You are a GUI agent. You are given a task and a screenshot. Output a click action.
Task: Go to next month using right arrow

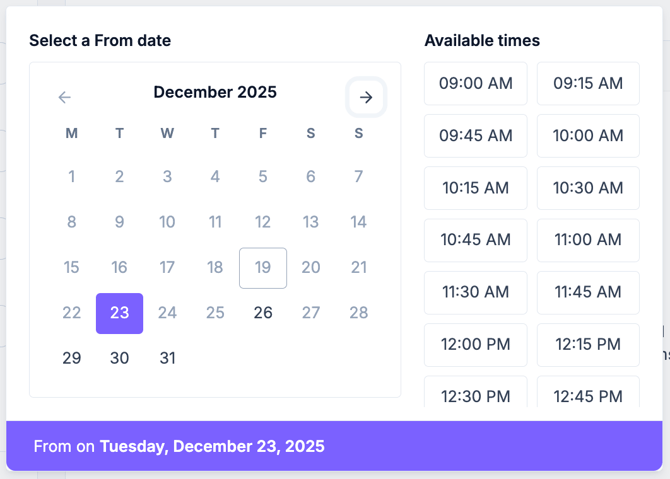(366, 97)
